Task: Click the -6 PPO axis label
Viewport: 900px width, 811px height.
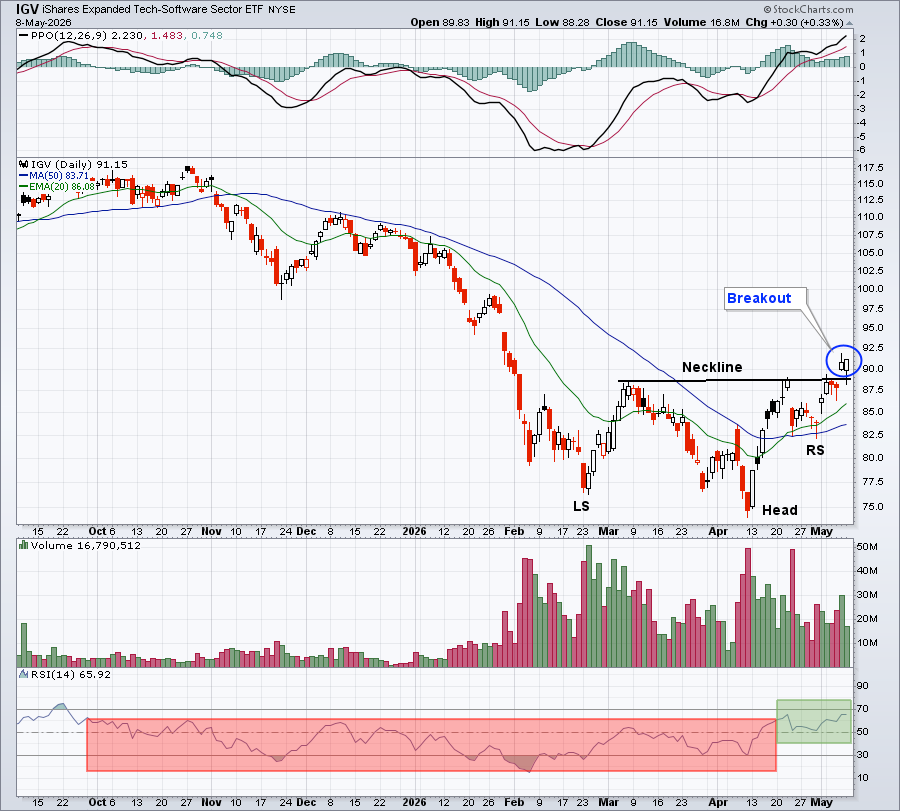Action: [x=862, y=150]
